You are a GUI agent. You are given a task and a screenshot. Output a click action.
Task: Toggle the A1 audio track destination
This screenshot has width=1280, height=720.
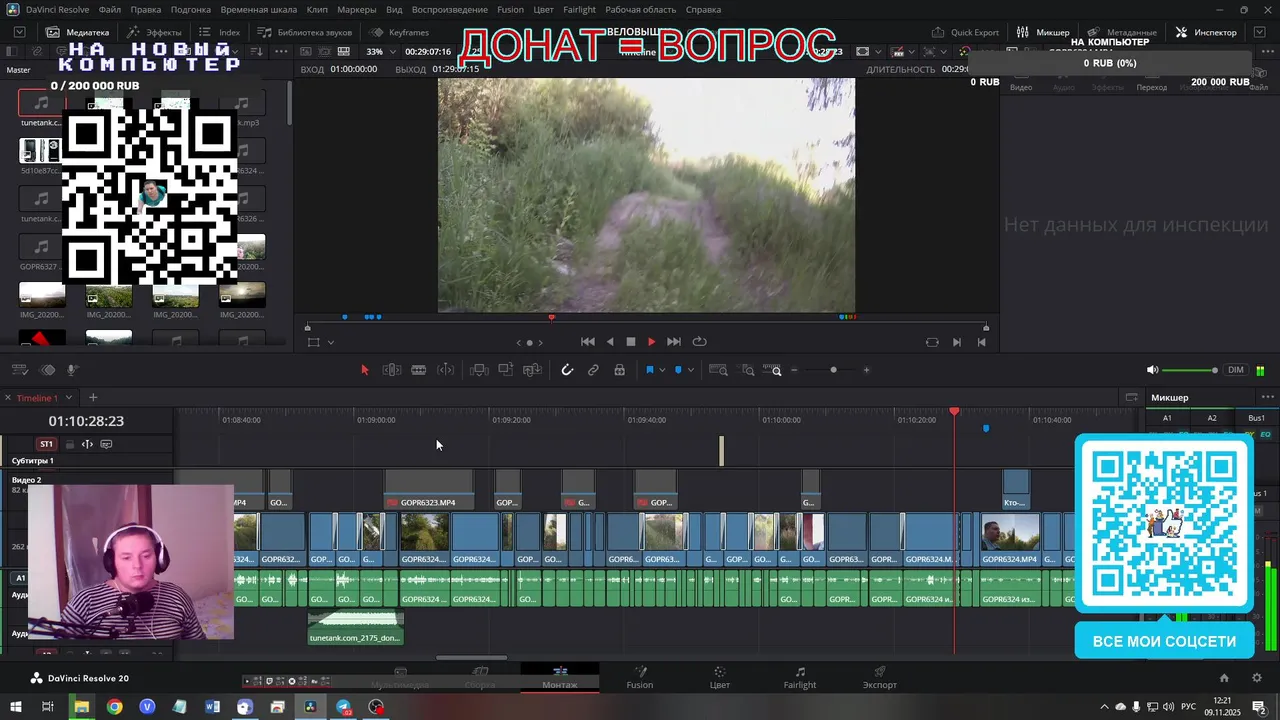(19, 578)
